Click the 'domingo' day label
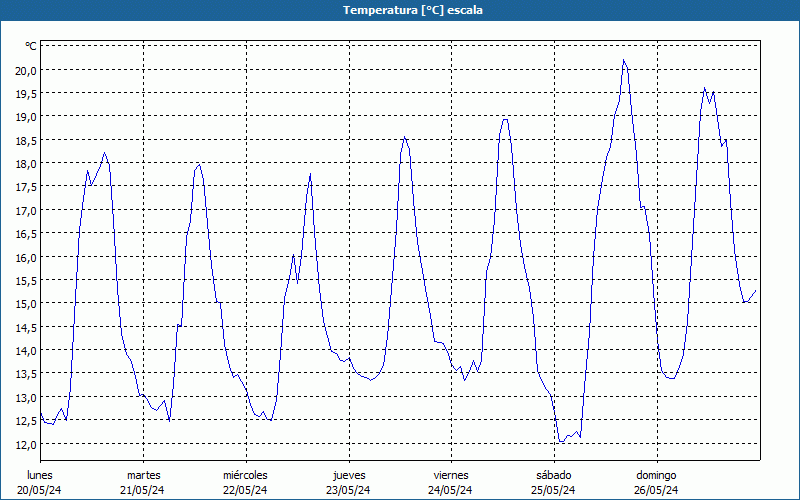 coord(656,476)
